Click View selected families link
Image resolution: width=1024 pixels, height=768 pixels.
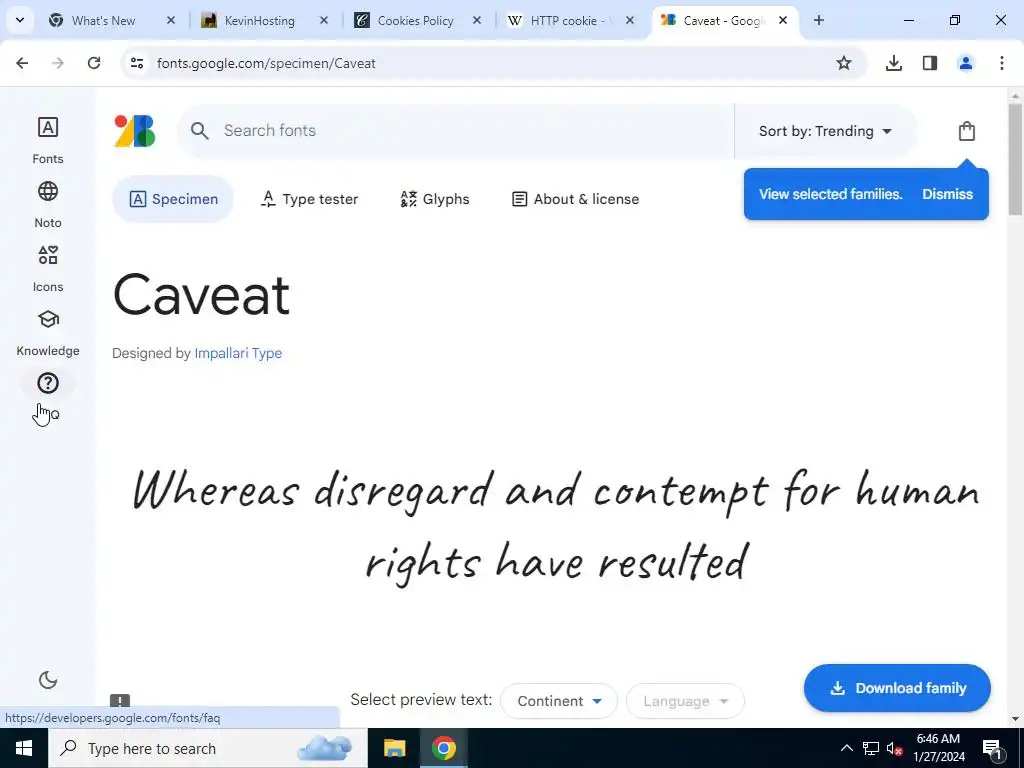(830, 194)
